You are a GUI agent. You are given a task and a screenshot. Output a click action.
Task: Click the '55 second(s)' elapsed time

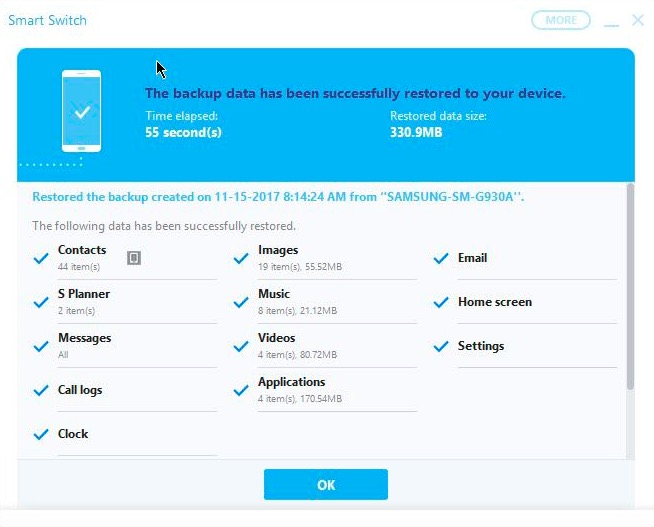click(x=184, y=133)
